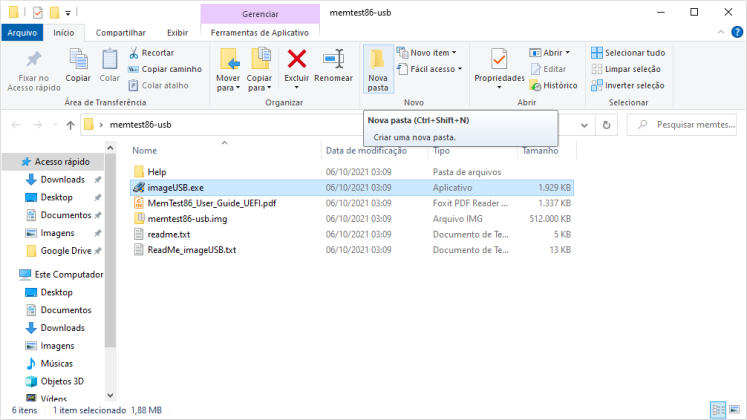Screen dimensions: 747x420
Task: Open Ferramentas de Aplicativo tab
Action: pyautogui.click(x=260, y=32)
